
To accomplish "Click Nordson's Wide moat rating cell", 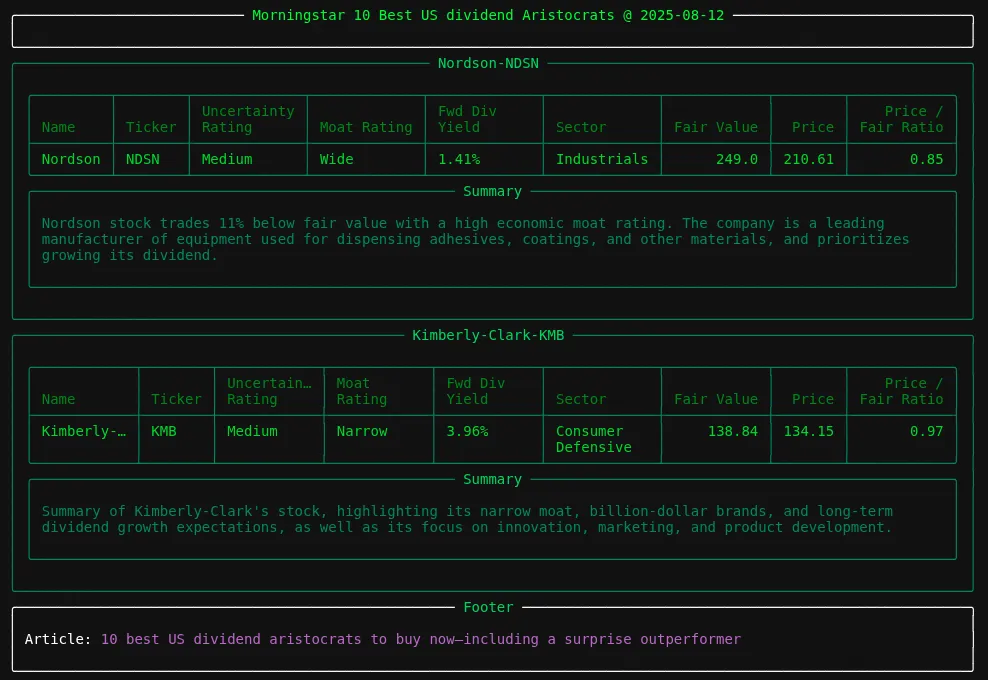I will 337,159.
